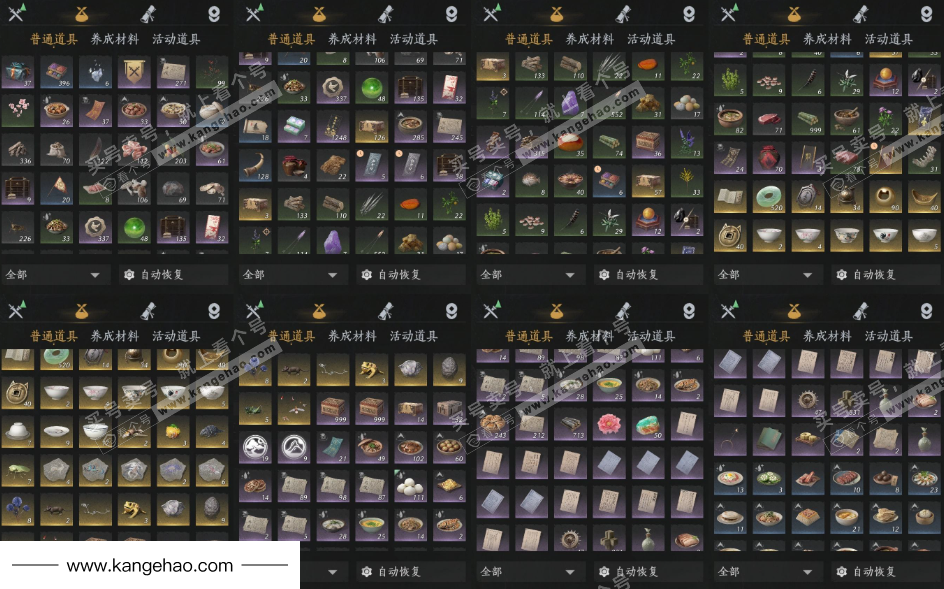Open the 活动道具 tab in bottom-right panel
This screenshot has height=589, width=944.
pyautogui.click(x=889, y=336)
